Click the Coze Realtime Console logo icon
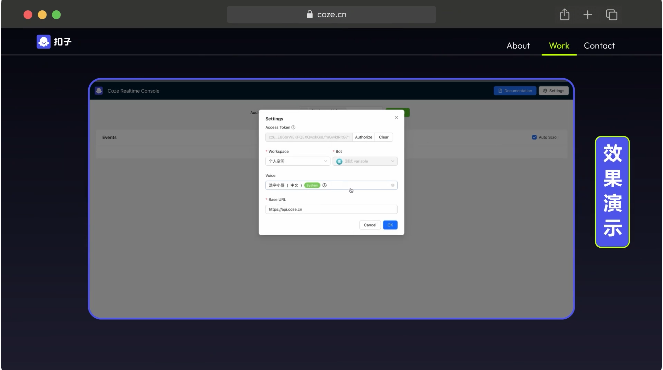The width and height of the screenshot is (663, 370). click(x=99, y=91)
